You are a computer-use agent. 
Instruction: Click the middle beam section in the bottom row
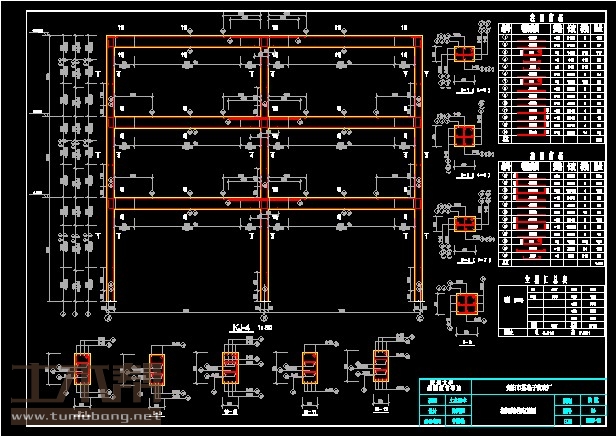(231, 366)
